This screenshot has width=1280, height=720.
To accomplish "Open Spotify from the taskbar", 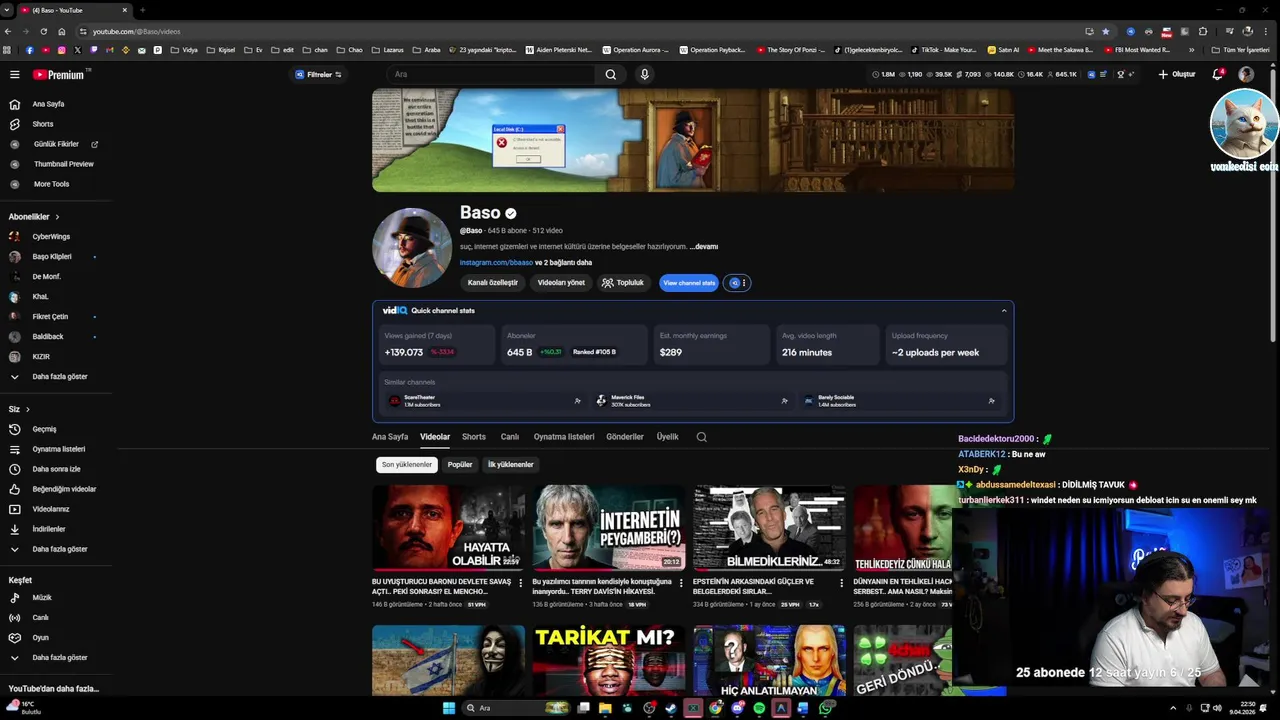I will click(x=759, y=708).
